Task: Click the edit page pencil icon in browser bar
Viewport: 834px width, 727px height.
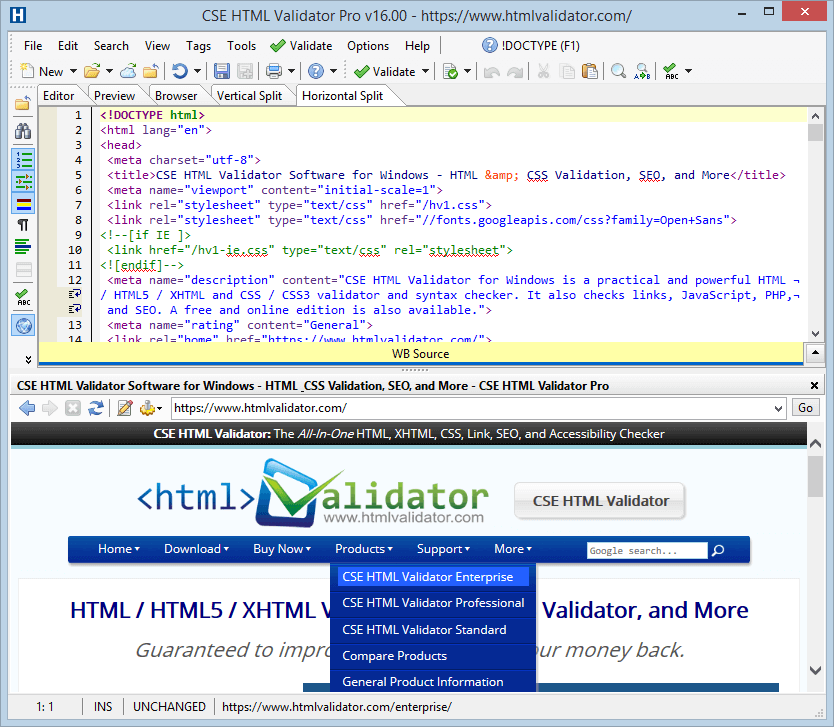Action: pos(125,408)
